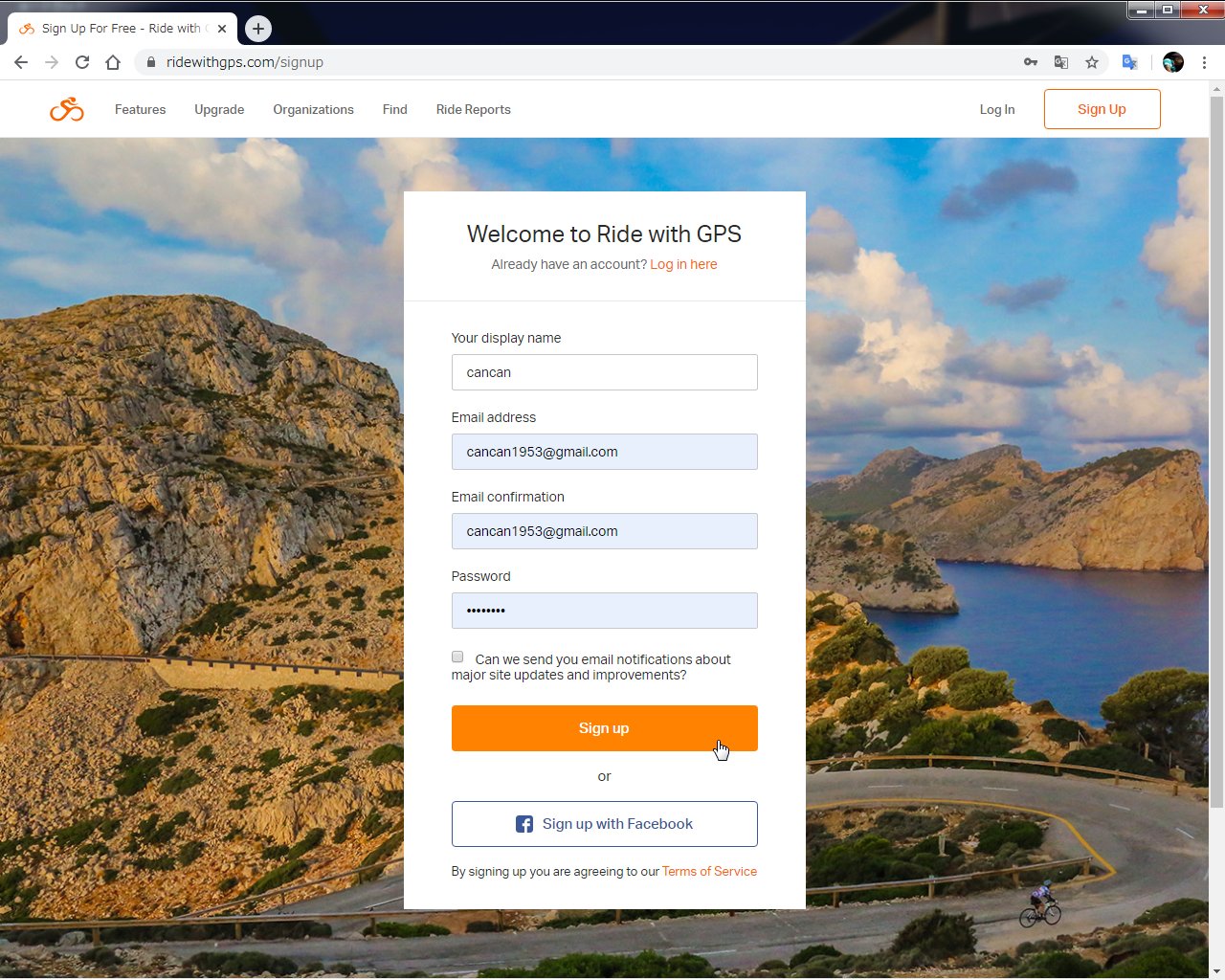Submit with the orange Sign up button

(604, 728)
